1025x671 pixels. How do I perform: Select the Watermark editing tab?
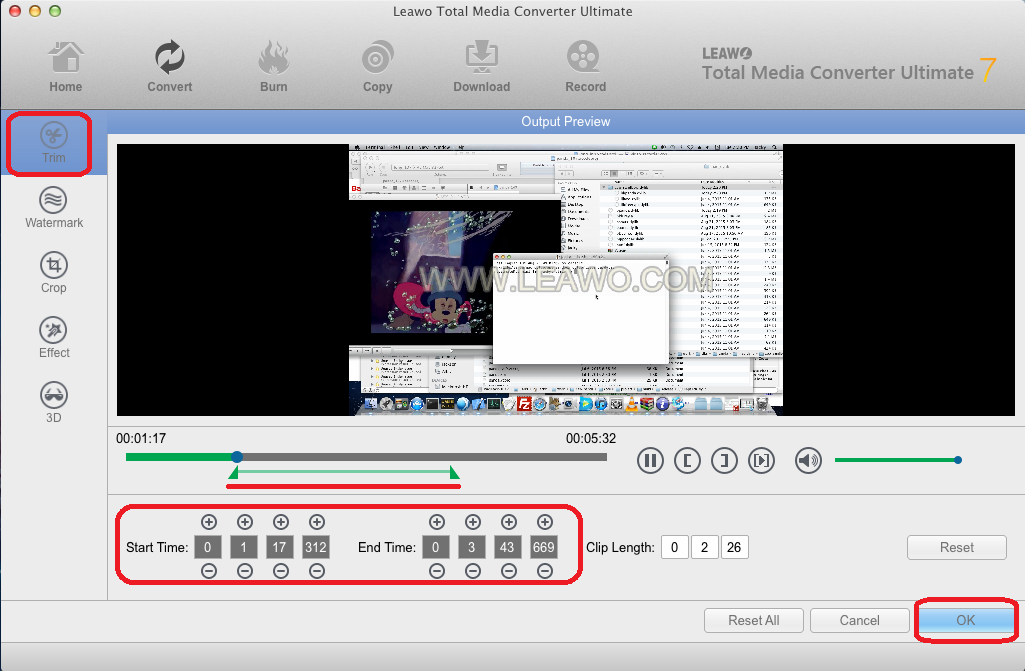click(54, 207)
